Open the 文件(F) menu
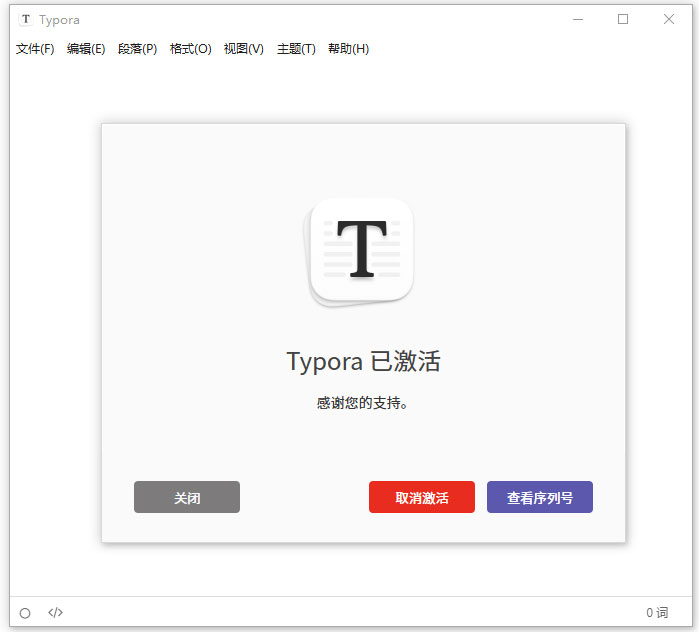This screenshot has height=632, width=699. (x=35, y=49)
